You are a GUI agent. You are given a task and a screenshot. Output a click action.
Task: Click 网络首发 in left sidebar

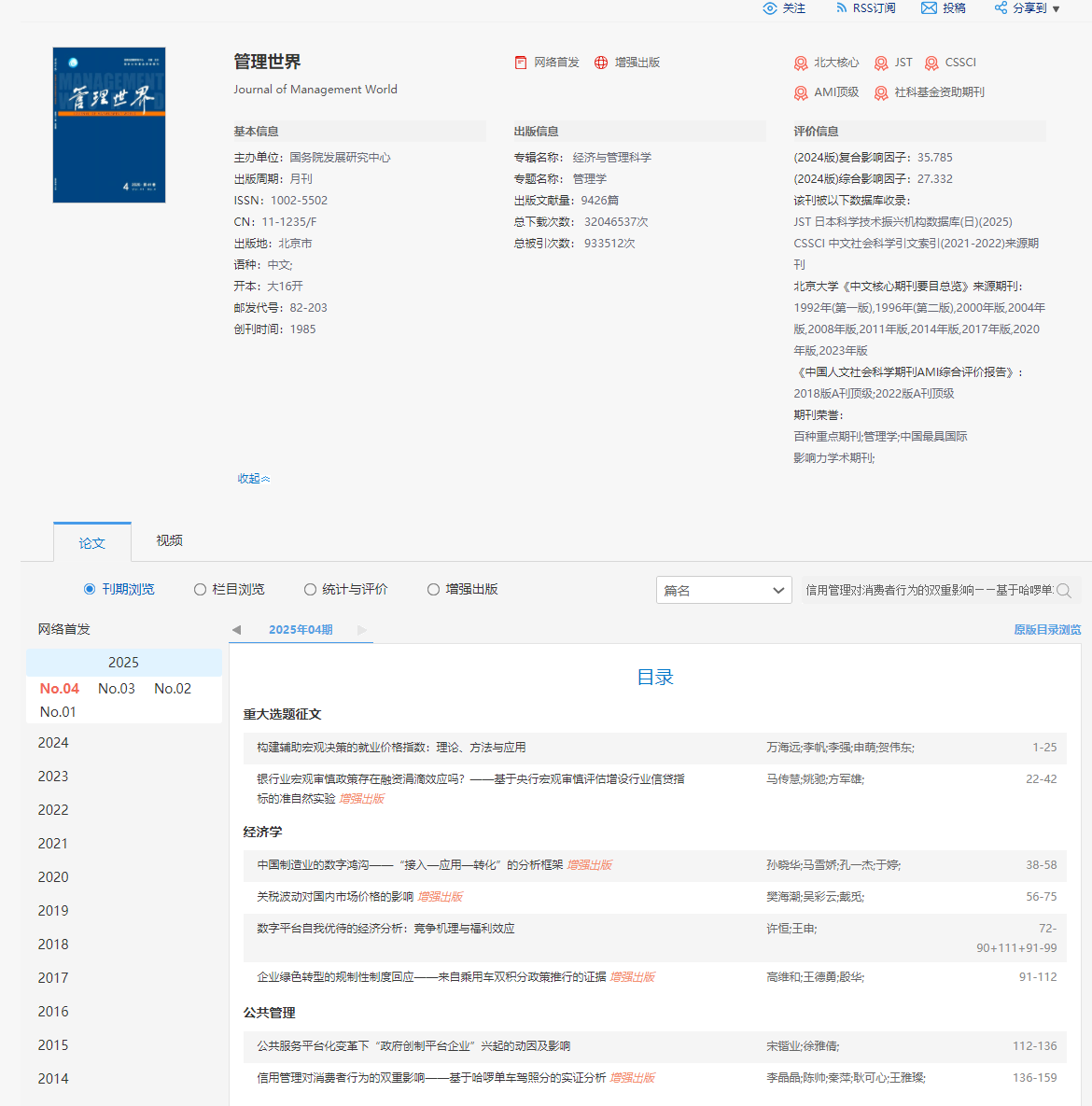click(x=64, y=629)
